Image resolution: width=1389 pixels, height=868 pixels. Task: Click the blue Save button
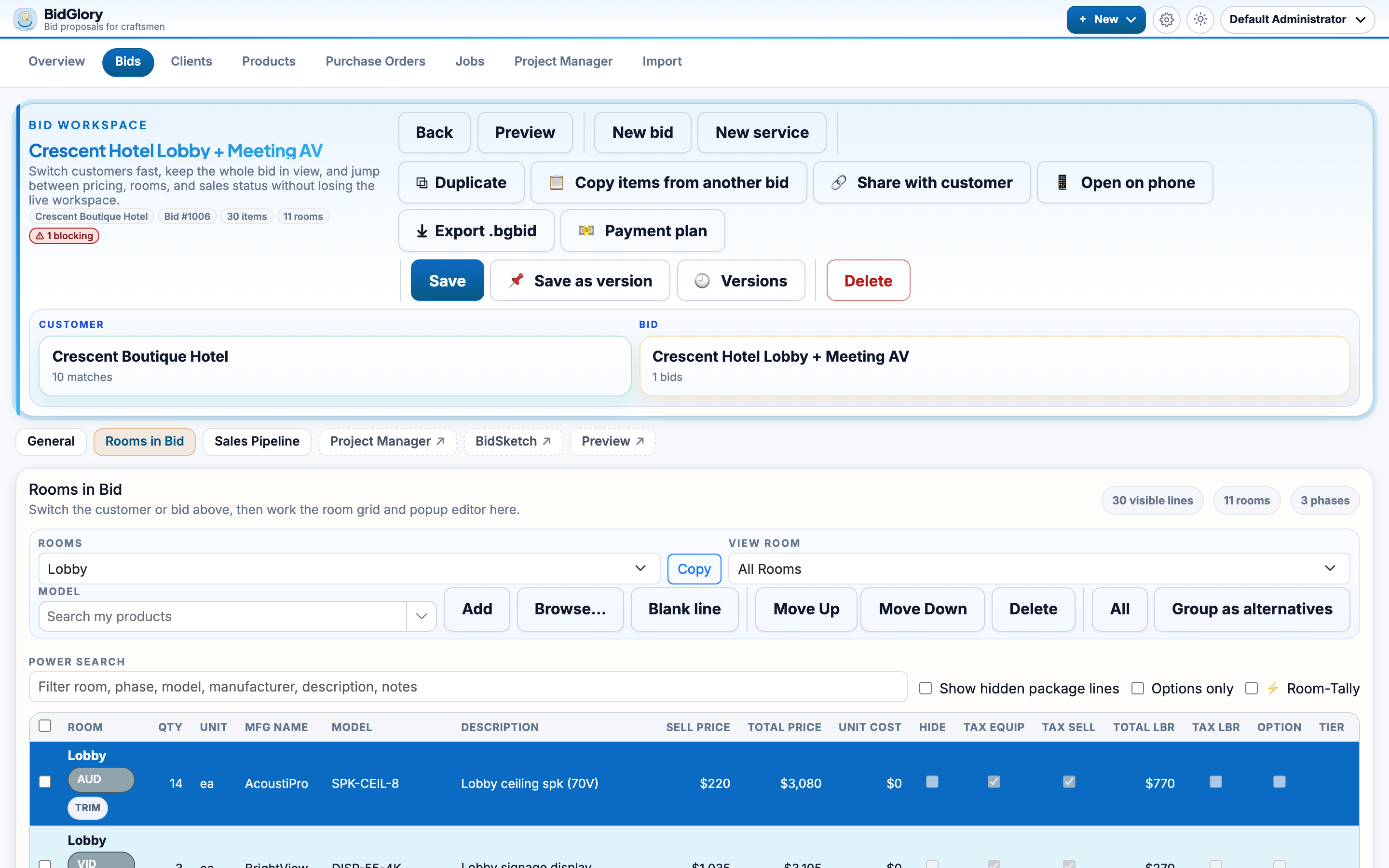[x=448, y=281]
